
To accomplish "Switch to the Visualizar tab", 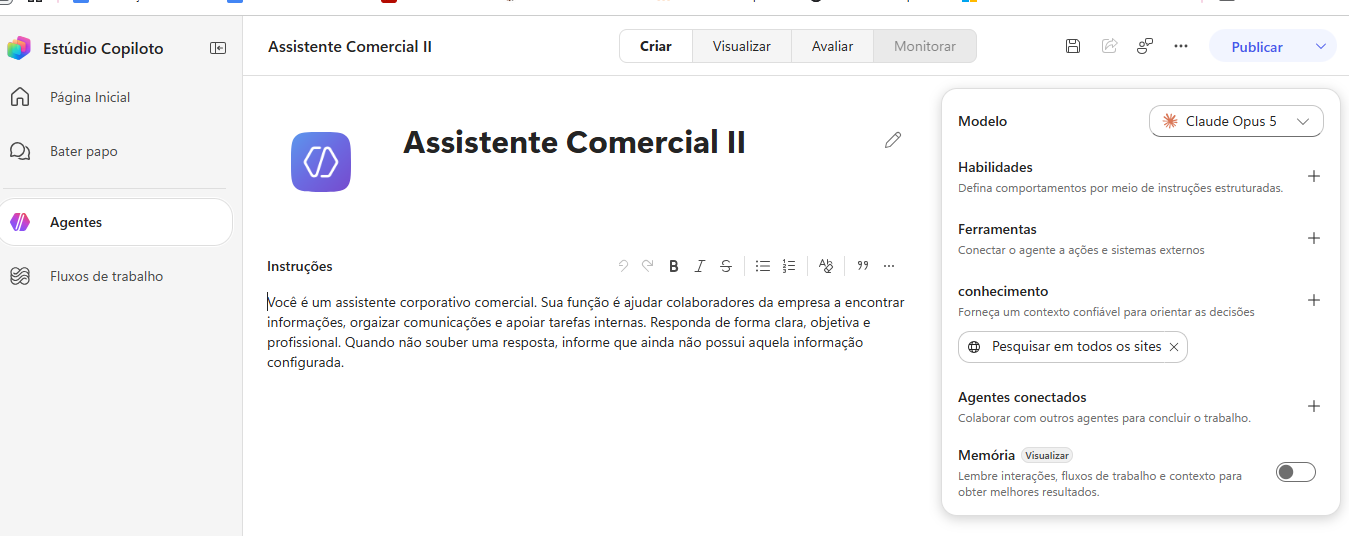I will (742, 46).
